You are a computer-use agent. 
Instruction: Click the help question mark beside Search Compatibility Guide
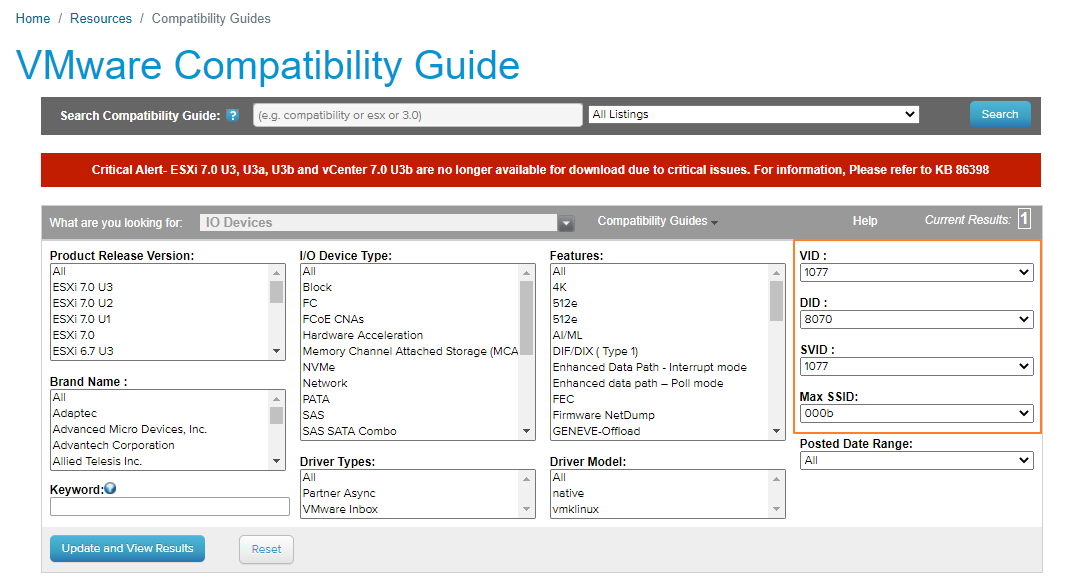(233, 115)
